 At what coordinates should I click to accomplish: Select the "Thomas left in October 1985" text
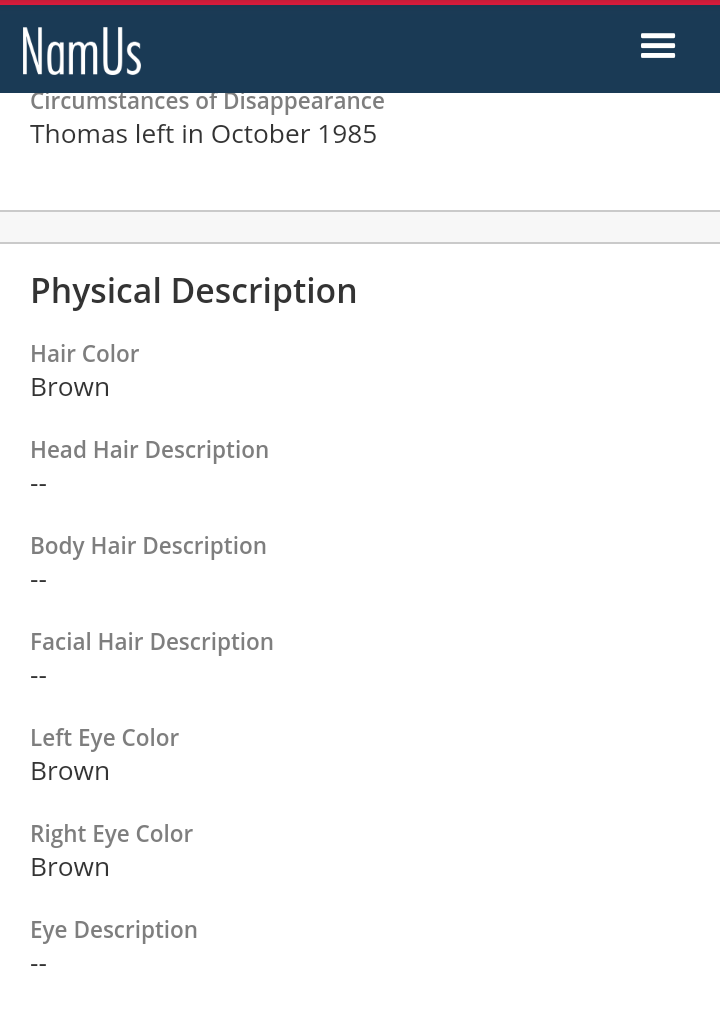click(203, 134)
